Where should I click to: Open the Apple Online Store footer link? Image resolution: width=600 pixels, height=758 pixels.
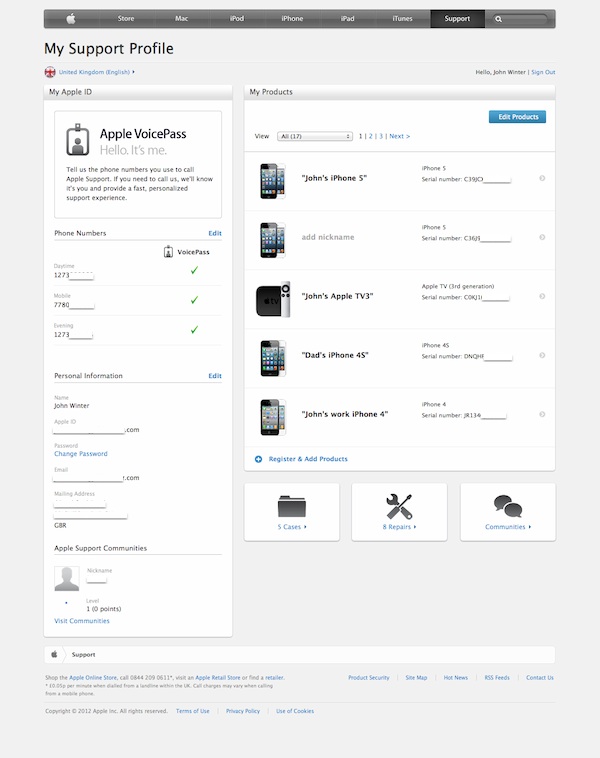point(93,678)
